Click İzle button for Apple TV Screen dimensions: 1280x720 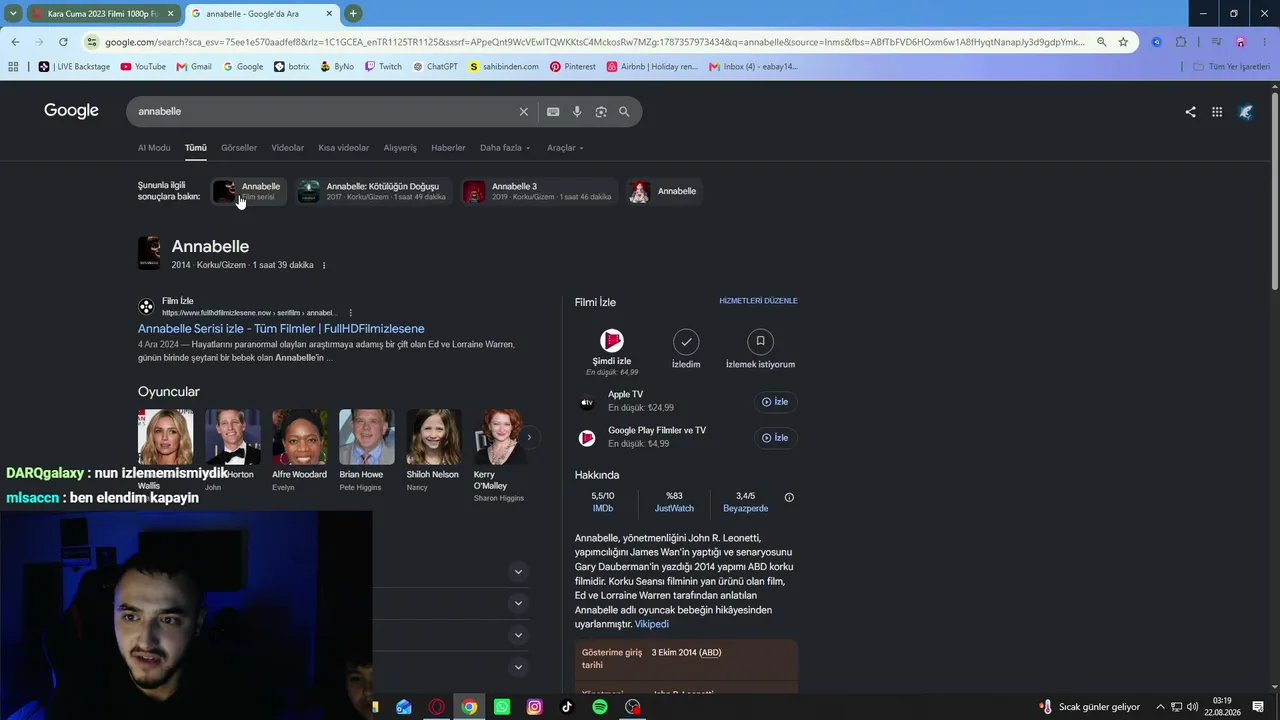pyautogui.click(x=775, y=402)
